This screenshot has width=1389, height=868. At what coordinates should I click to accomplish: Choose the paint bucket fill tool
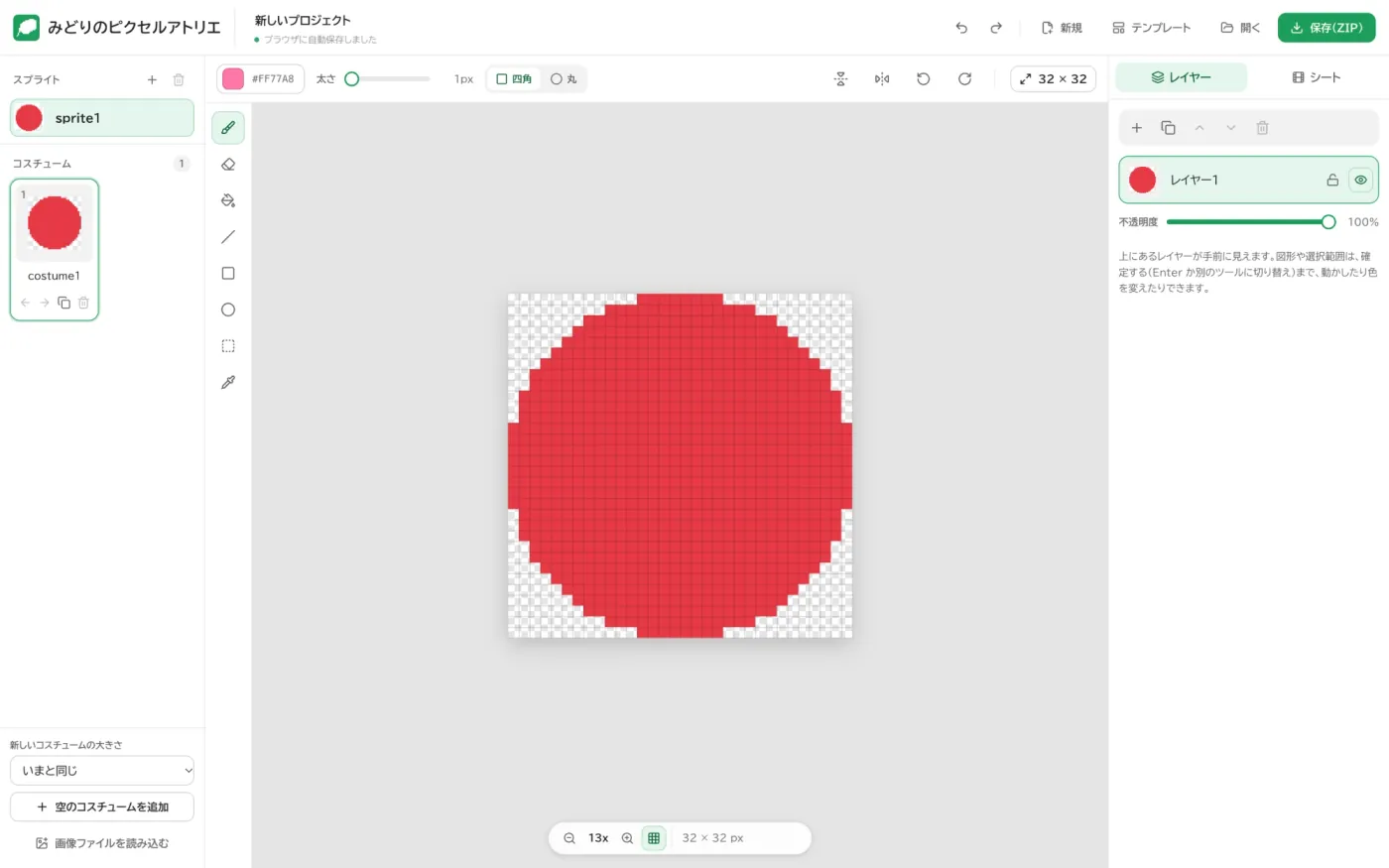(x=228, y=200)
